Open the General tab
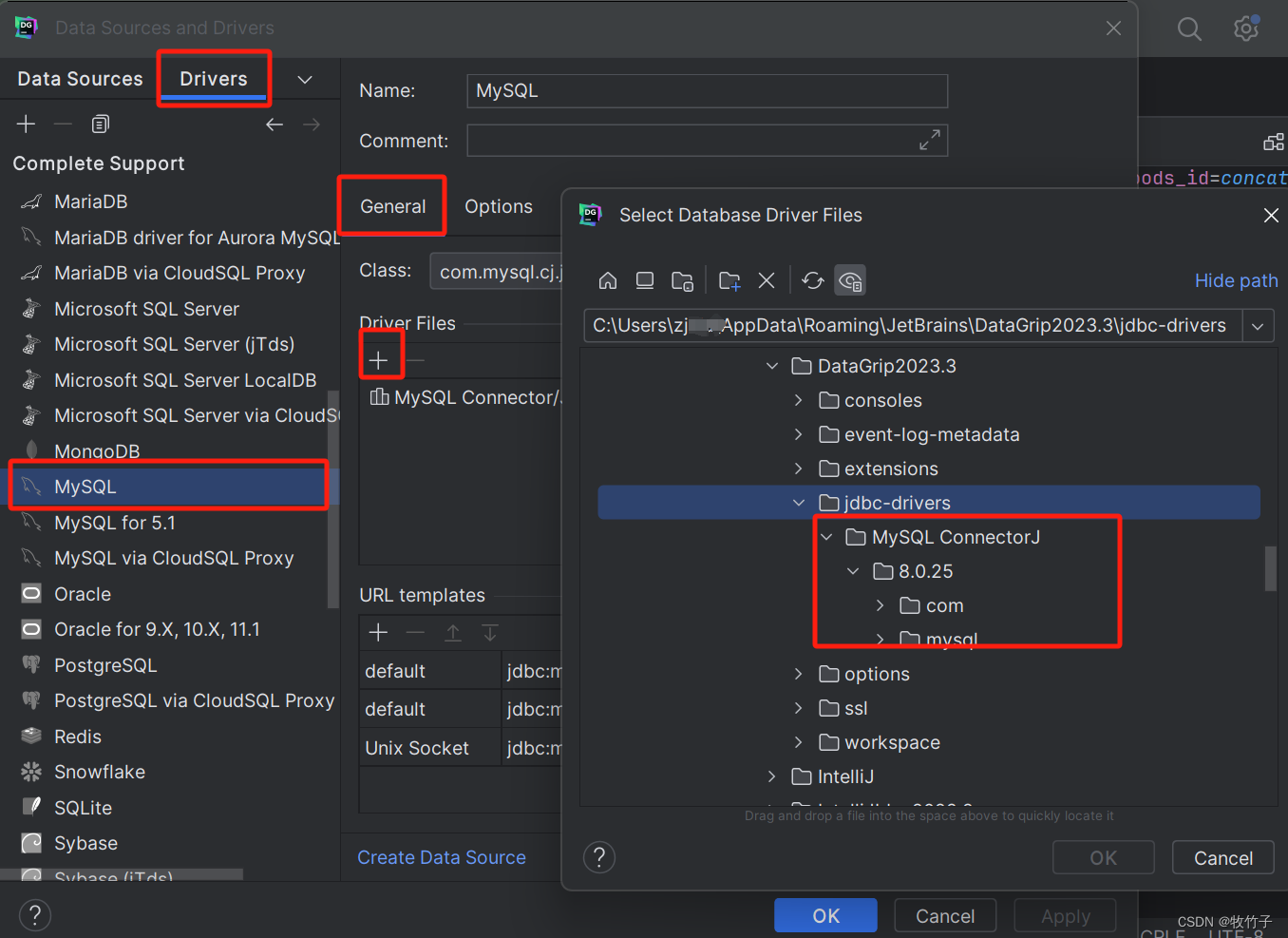 pos(392,206)
